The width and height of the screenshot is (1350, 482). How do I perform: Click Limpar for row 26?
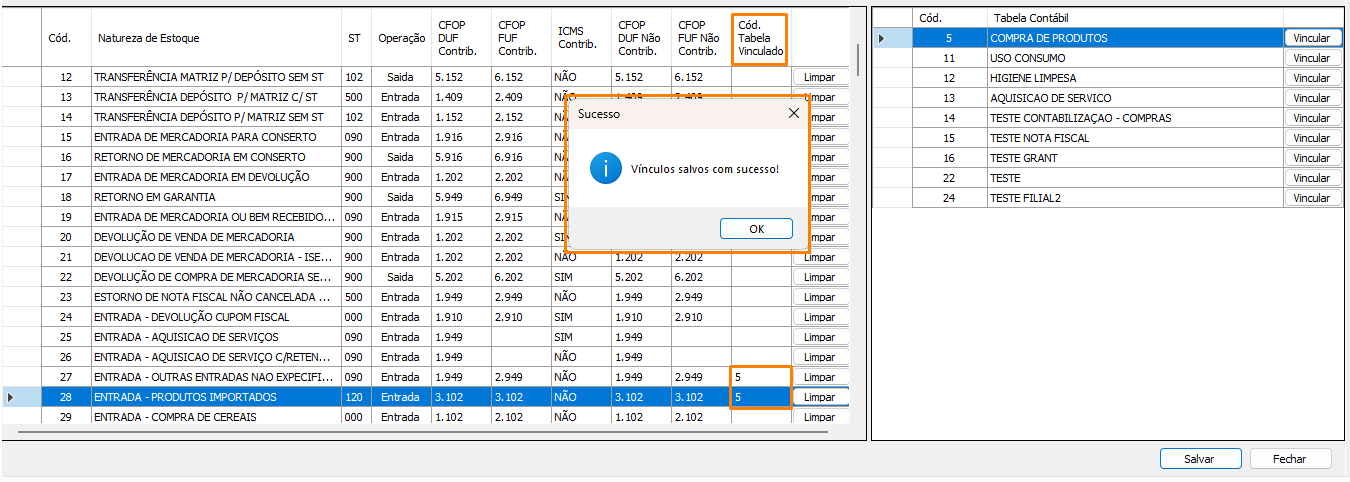coord(820,357)
